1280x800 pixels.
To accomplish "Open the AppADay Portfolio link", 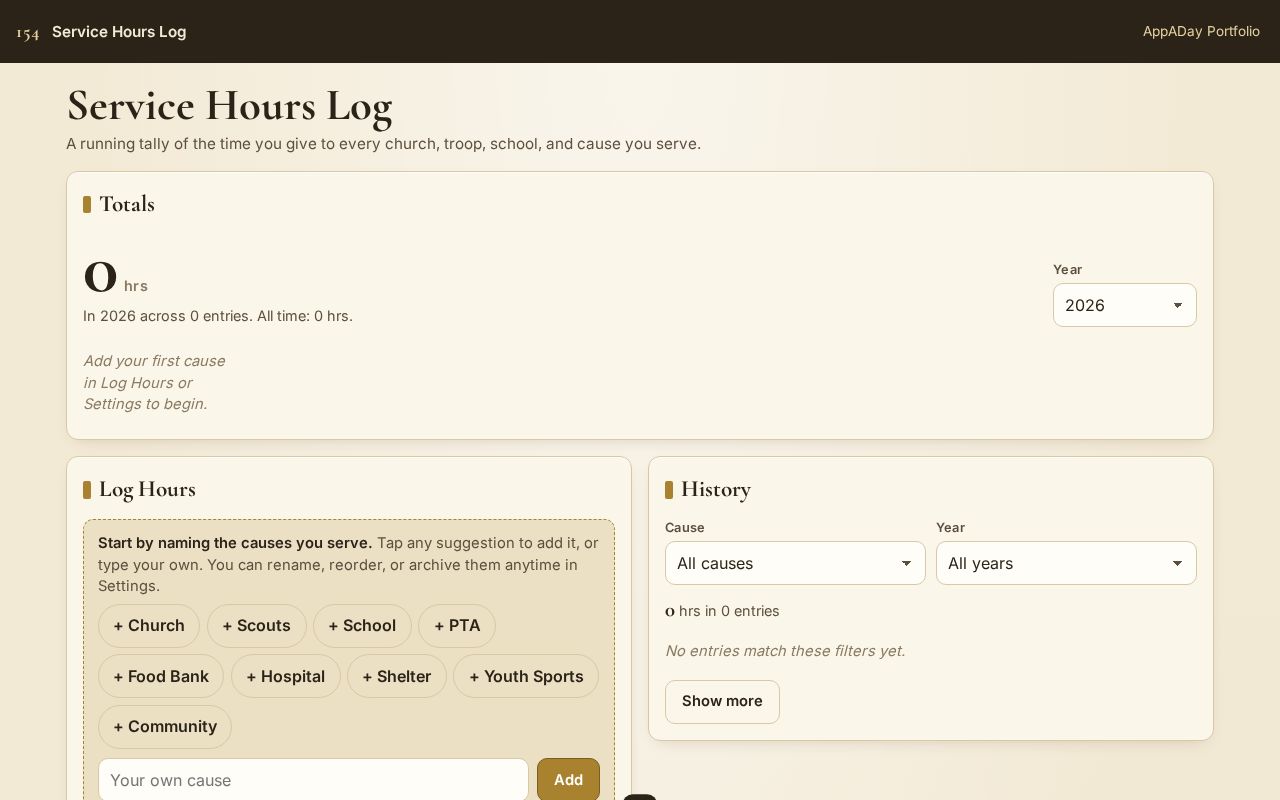I will (x=1201, y=31).
